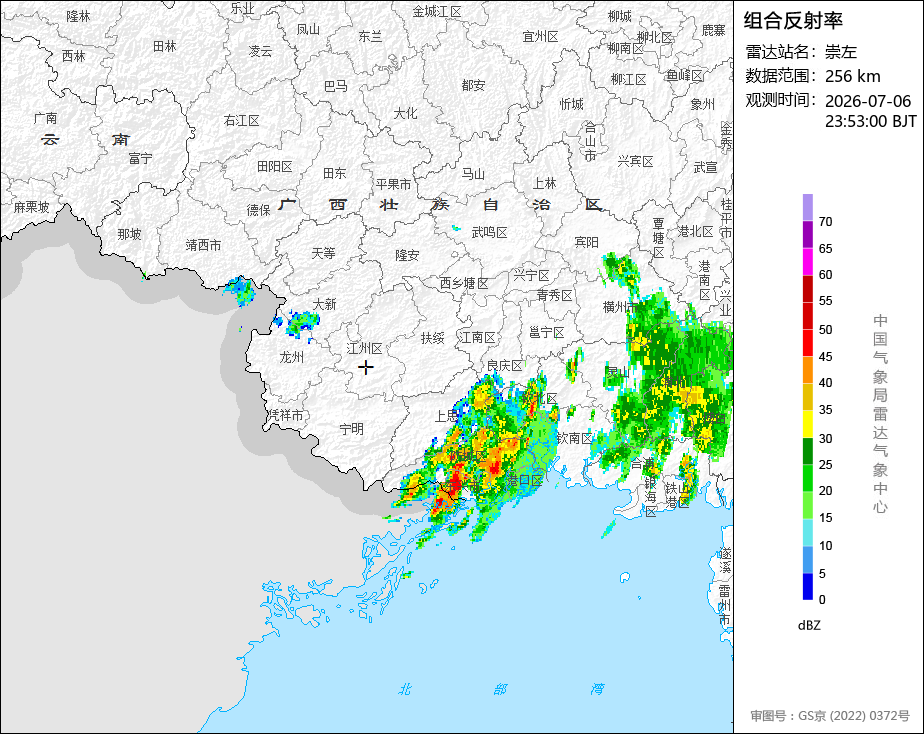Click the 武鸣区 district label
This screenshot has height=734, width=924.
pos(489,233)
